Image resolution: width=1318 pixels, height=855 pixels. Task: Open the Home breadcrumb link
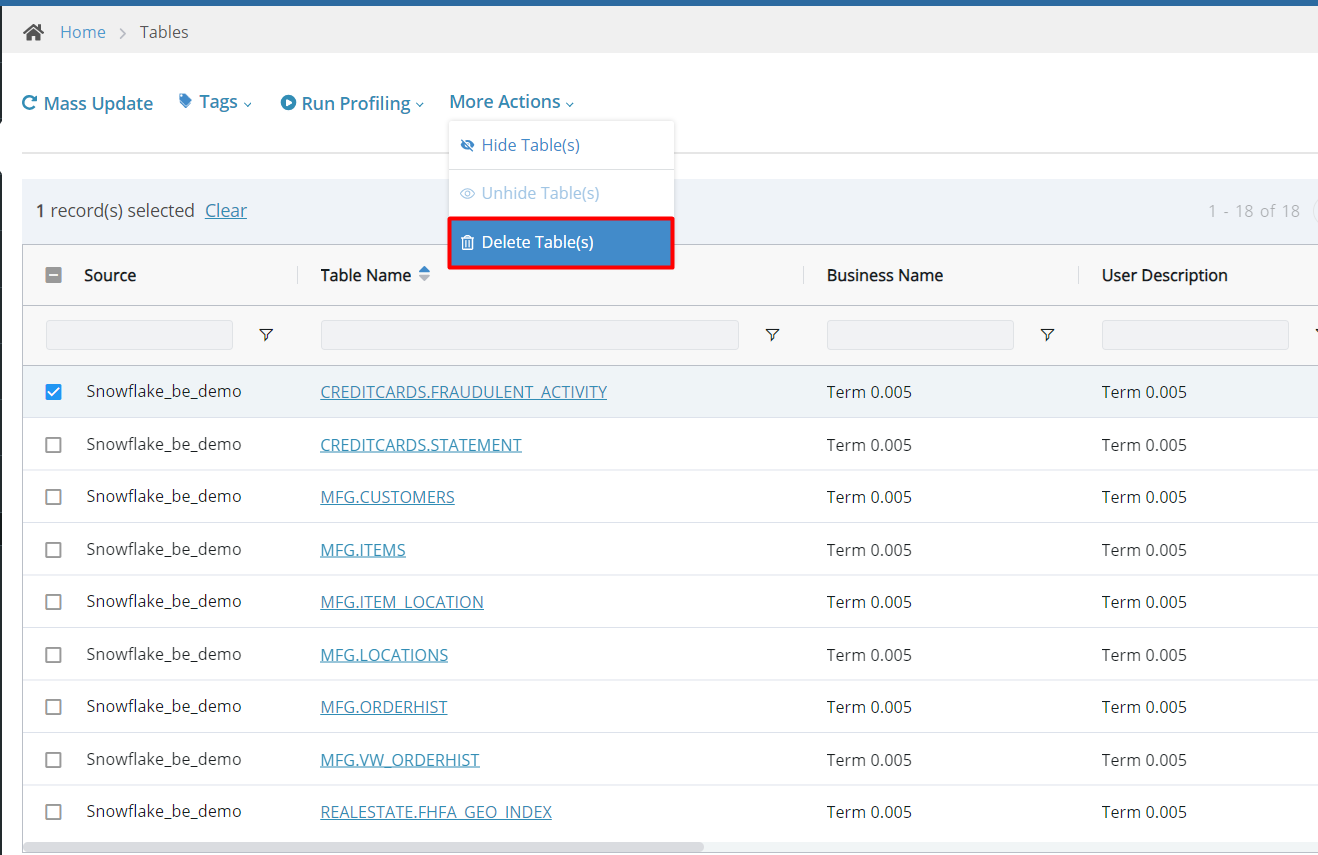(83, 32)
